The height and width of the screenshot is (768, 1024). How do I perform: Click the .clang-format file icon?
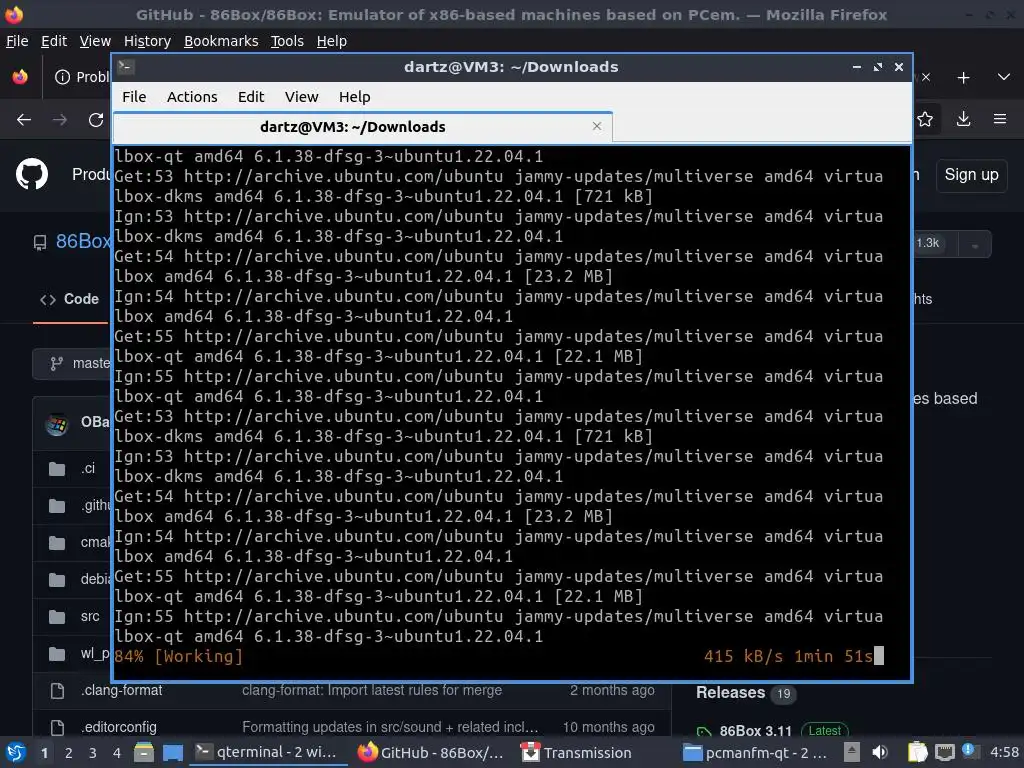click(x=57, y=690)
